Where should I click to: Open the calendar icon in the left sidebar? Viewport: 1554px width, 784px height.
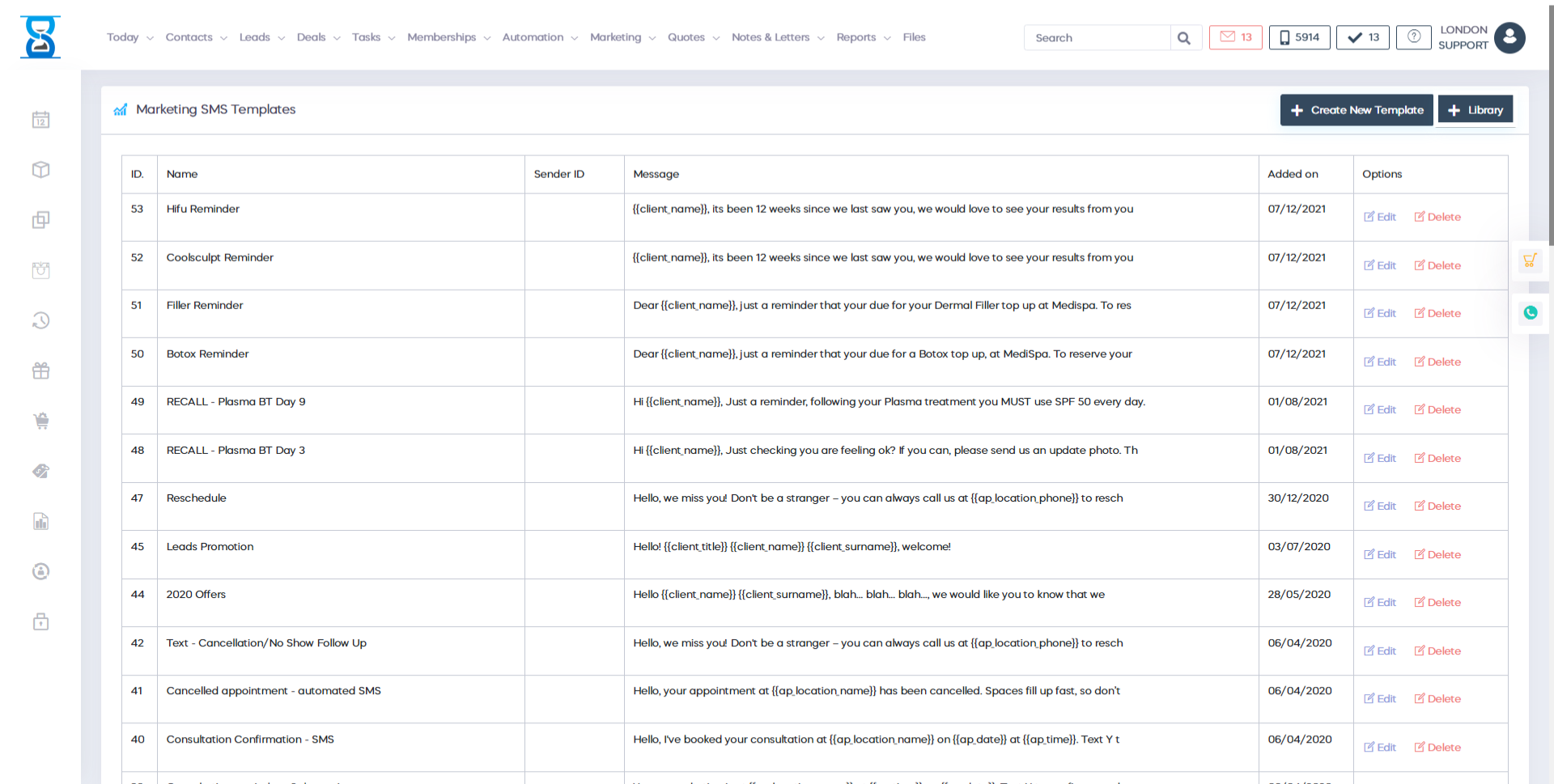(x=40, y=120)
